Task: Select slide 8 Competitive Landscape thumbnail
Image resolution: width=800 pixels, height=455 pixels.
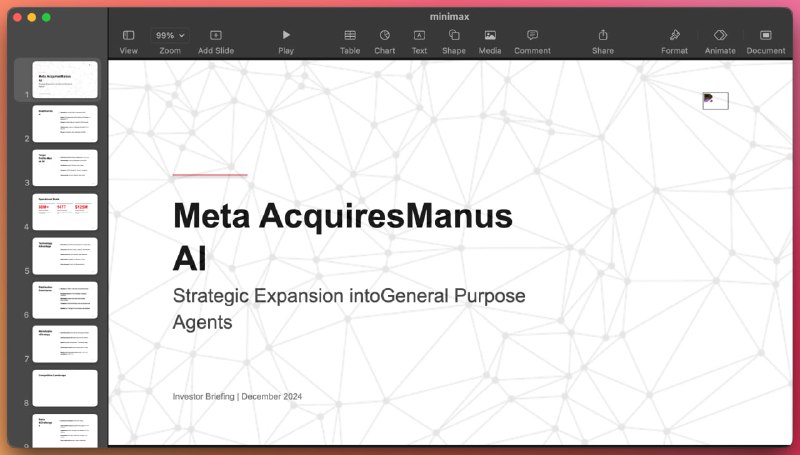Action: tap(65, 388)
